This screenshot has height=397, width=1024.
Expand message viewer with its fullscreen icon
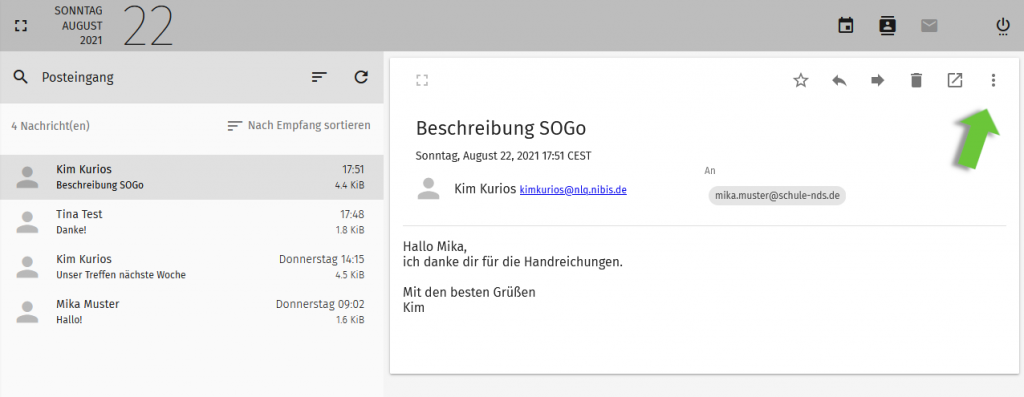422,80
